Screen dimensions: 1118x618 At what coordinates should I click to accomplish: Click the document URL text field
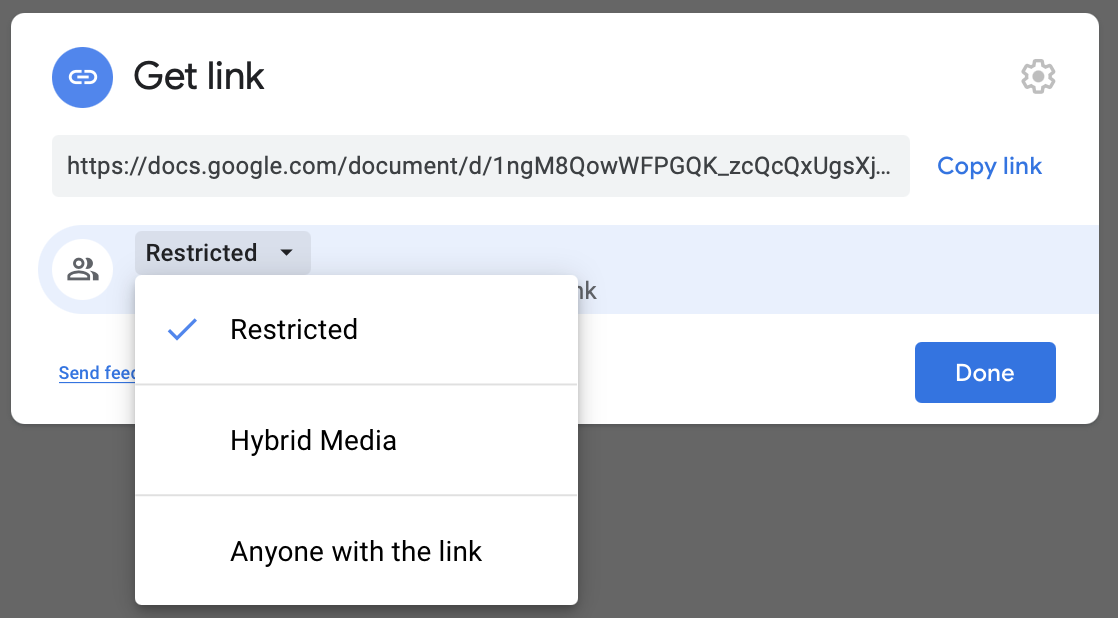click(x=480, y=165)
